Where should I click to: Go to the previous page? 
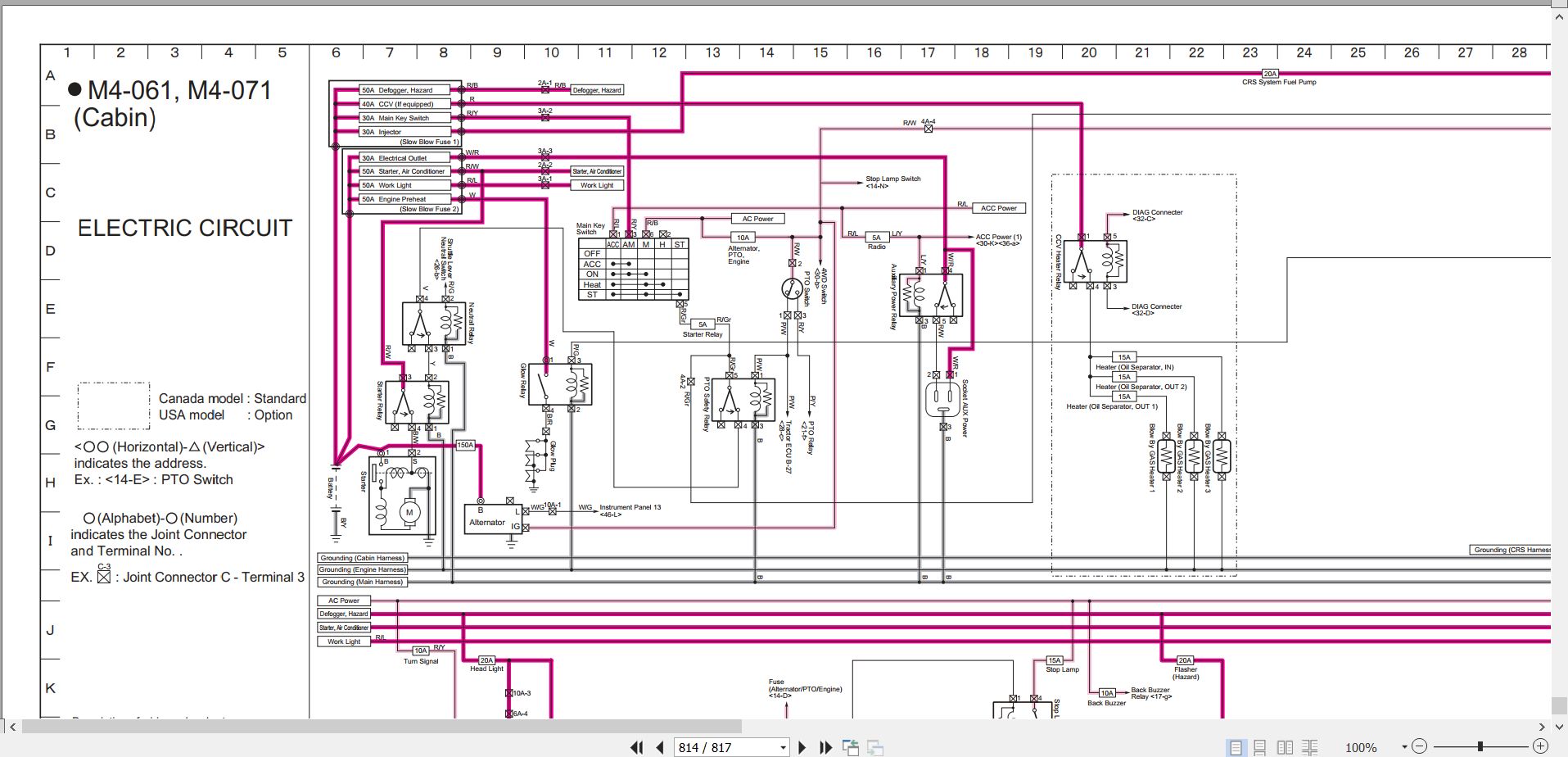pyautogui.click(x=660, y=747)
